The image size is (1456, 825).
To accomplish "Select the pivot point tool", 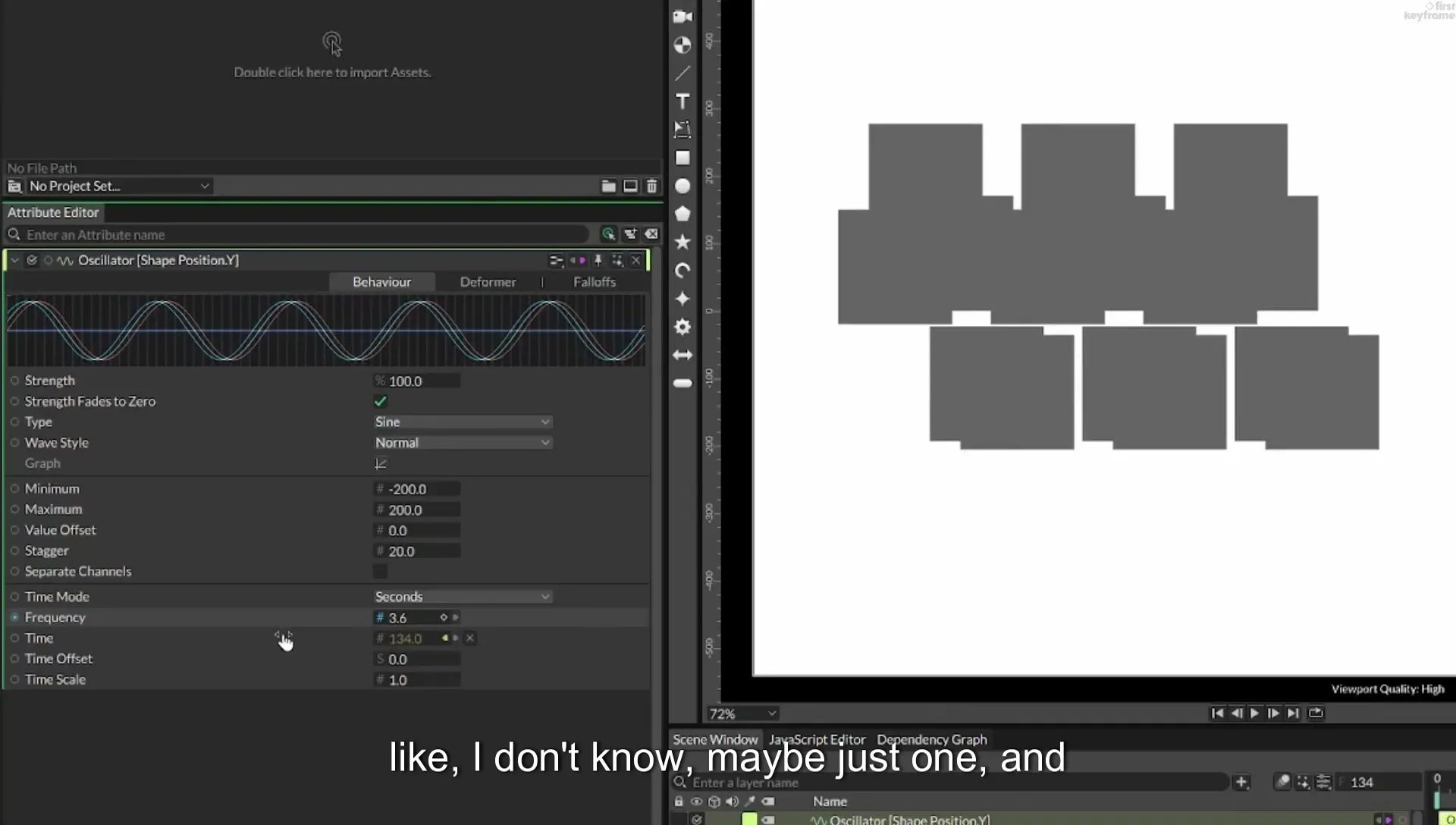I will coord(682,45).
